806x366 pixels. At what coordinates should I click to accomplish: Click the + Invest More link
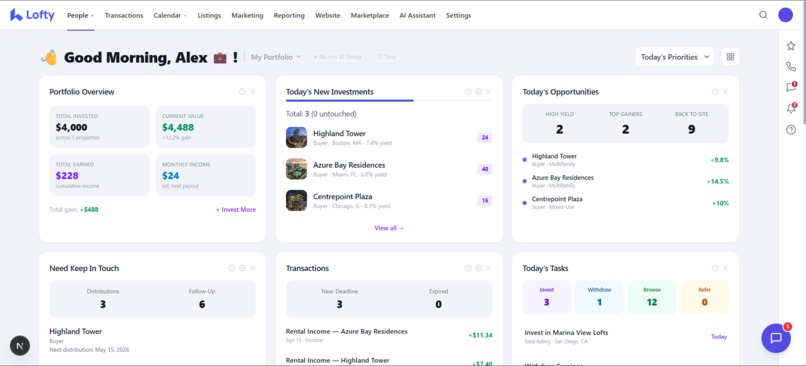pos(235,210)
